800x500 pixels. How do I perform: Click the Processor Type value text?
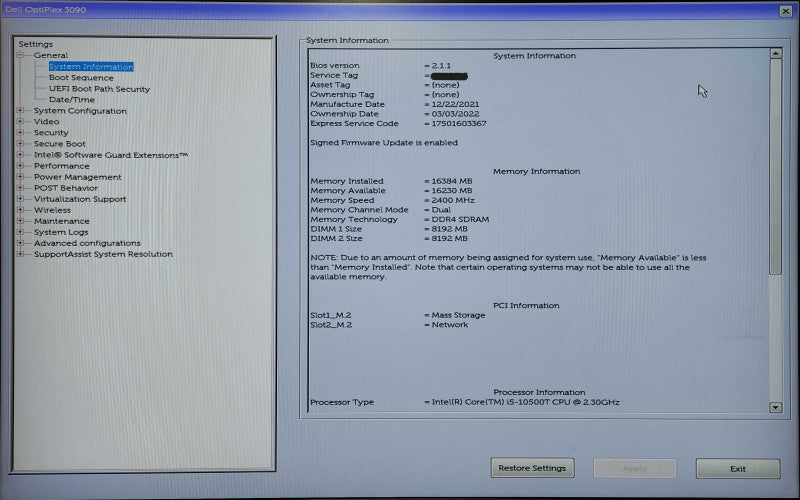(526, 402)
